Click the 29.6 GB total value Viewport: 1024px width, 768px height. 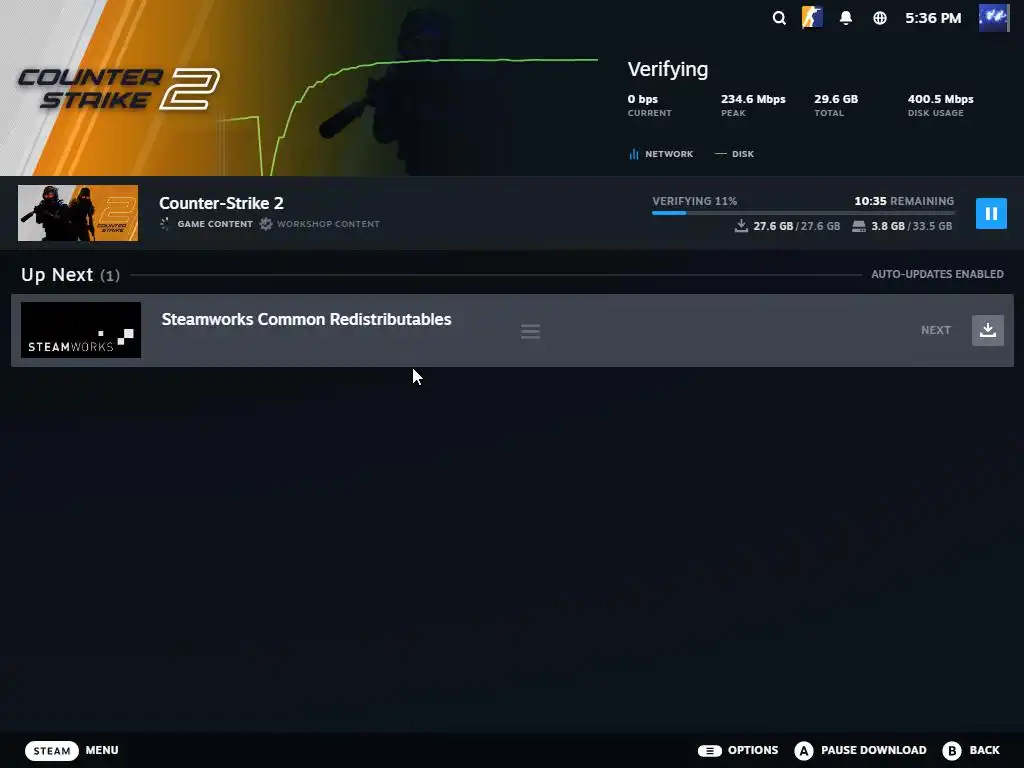tap(836, 99)
